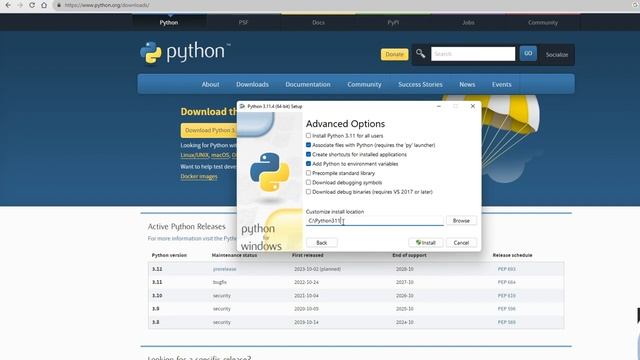The width and height of the screenshot is (640, 360).
Task: Select the Jobs top tab
Action: pyautogui.click(x=468, y=22)
